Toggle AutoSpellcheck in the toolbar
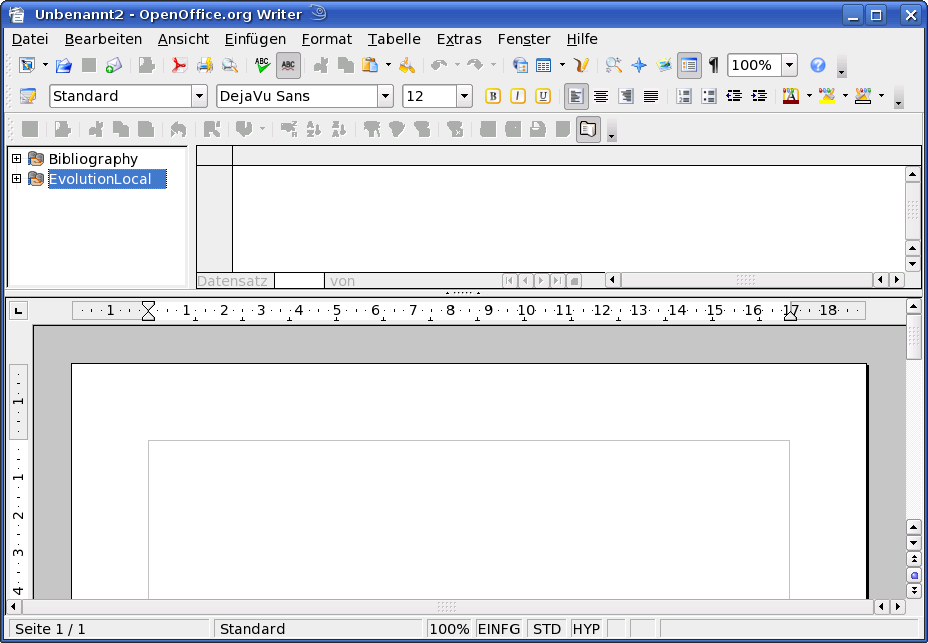 pos(288,64)
